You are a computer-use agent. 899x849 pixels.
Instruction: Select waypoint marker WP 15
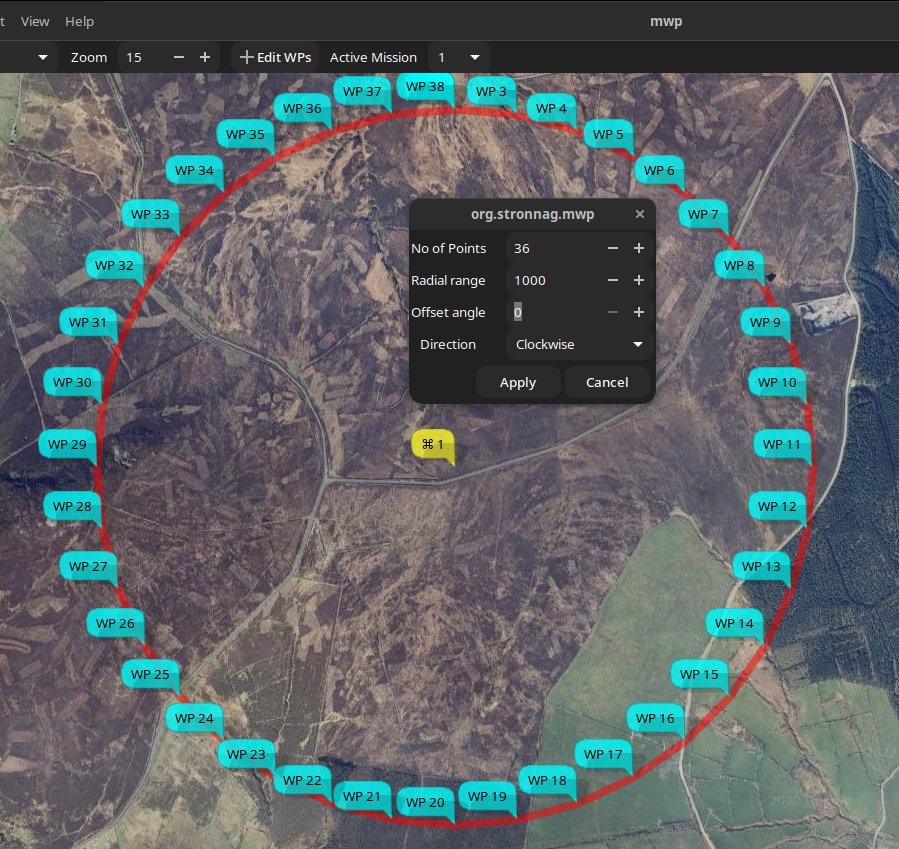point(699,675)
